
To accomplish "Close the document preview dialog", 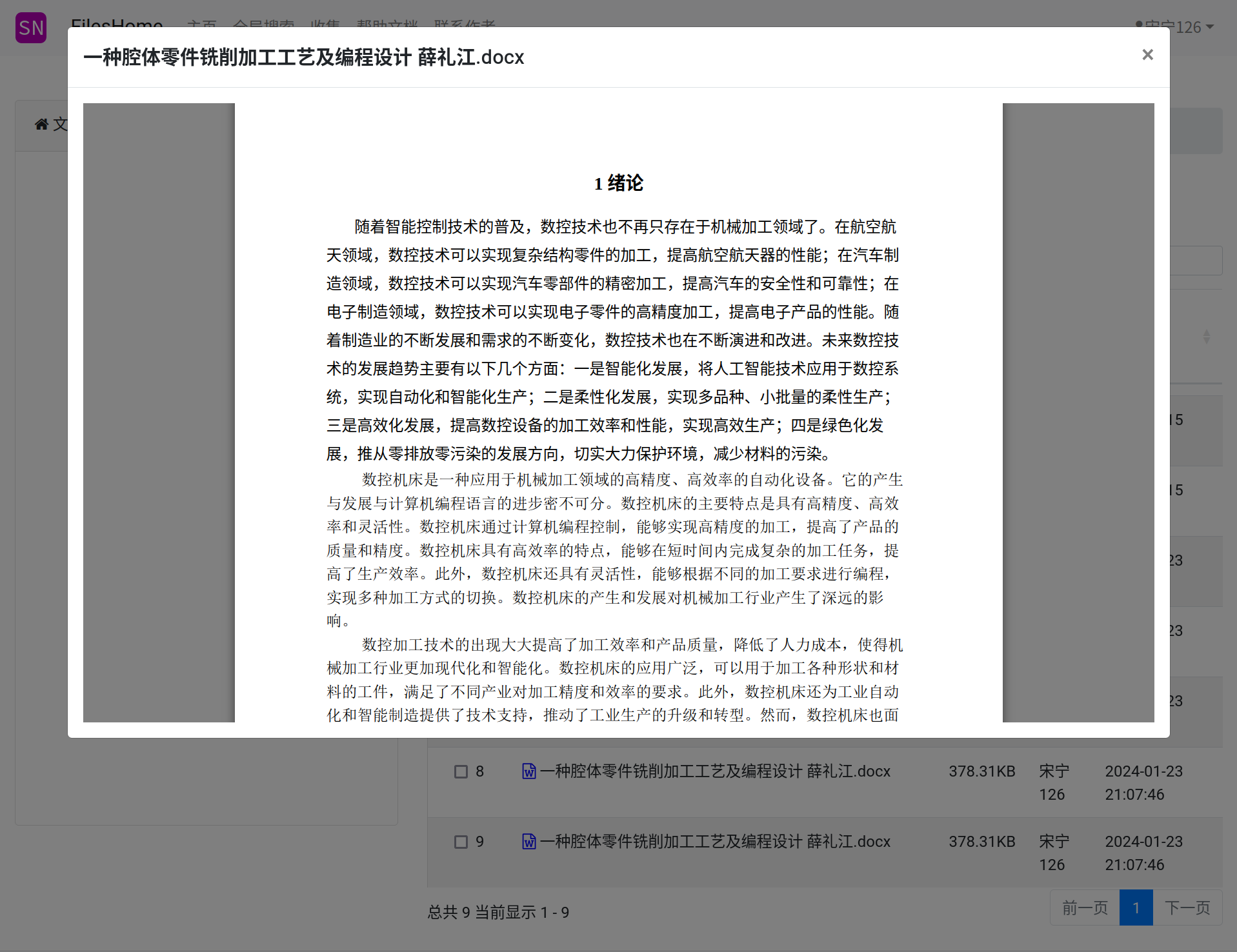I will point(1147,55).
